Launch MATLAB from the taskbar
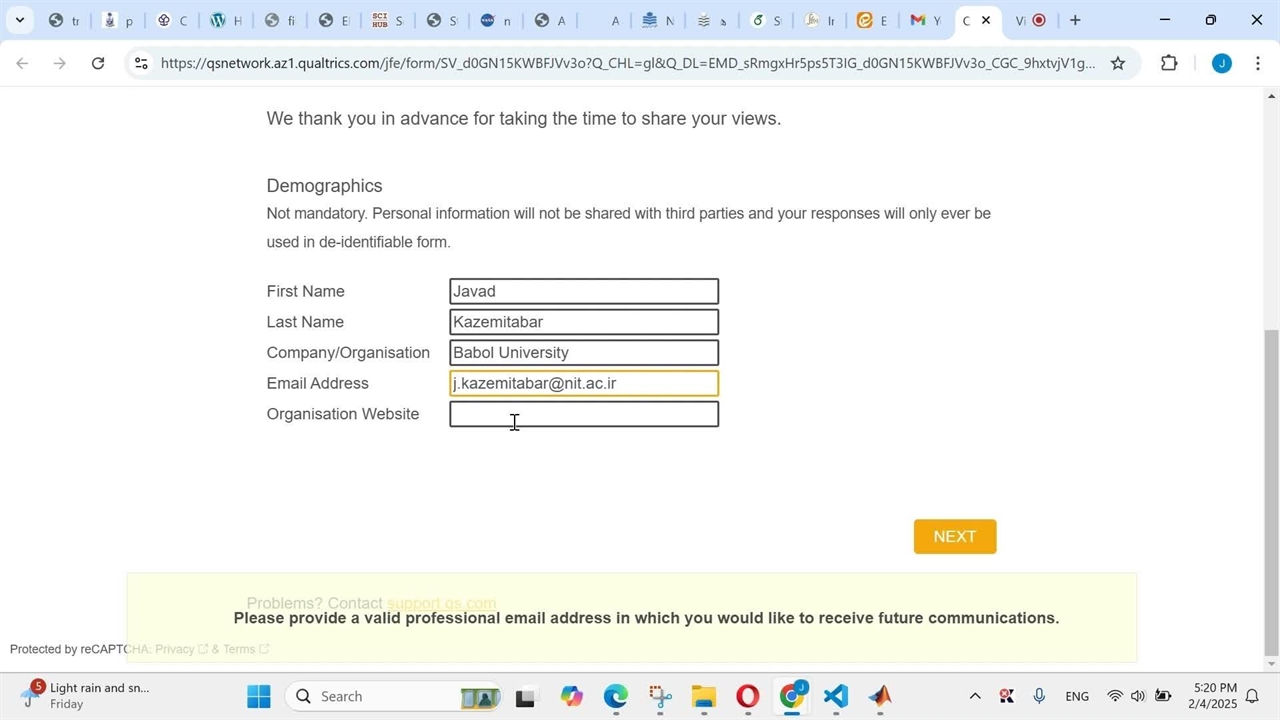This screenshot has width=1280, height=720. coord(880,696)
